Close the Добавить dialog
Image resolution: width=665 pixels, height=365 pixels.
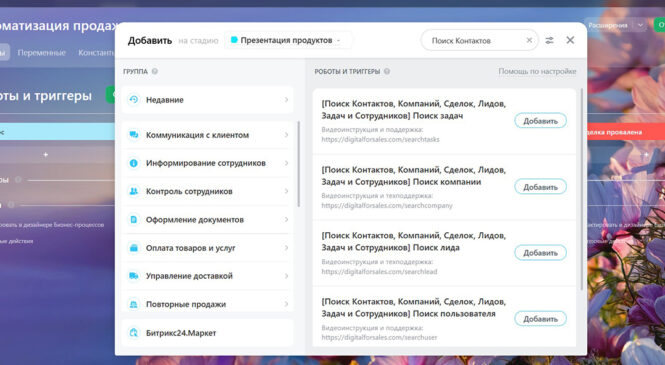pos(570,40)
